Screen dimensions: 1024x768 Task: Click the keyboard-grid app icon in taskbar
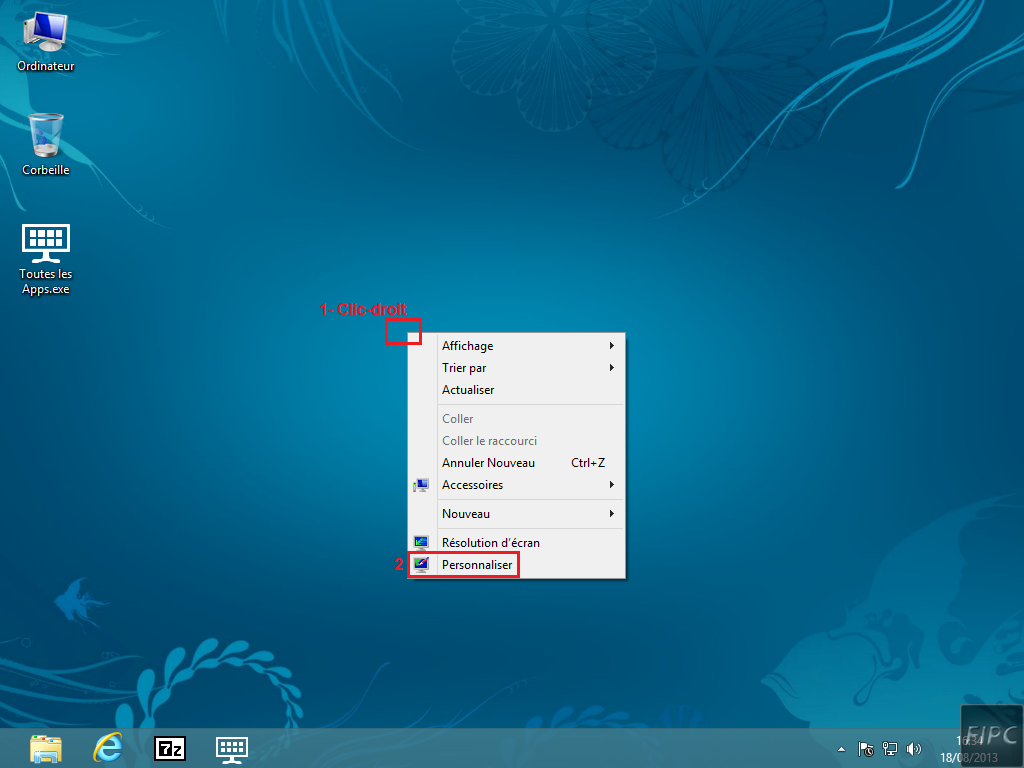[x=232, y=748]
